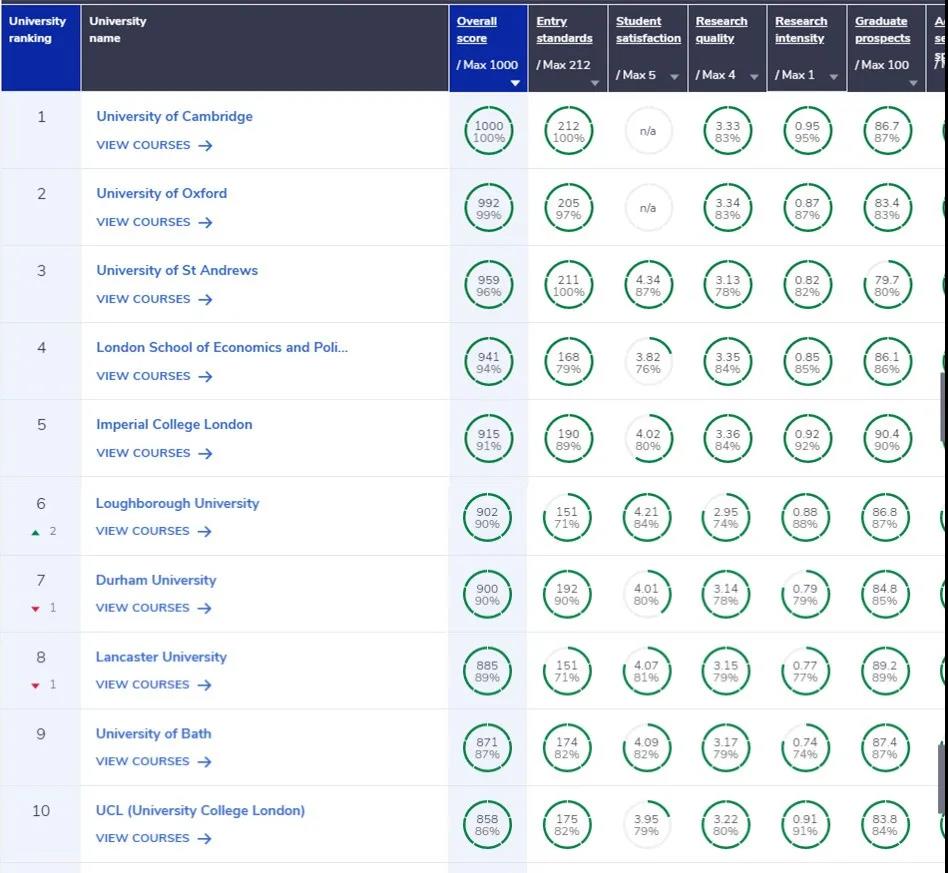Select the Graduate prospects column header
This screenshot has width=948, height=873.
882,30
